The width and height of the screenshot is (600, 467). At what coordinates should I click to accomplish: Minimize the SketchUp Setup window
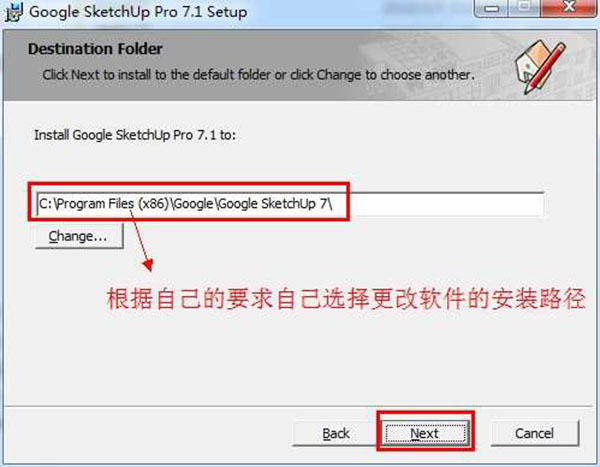tap(492, 8)
